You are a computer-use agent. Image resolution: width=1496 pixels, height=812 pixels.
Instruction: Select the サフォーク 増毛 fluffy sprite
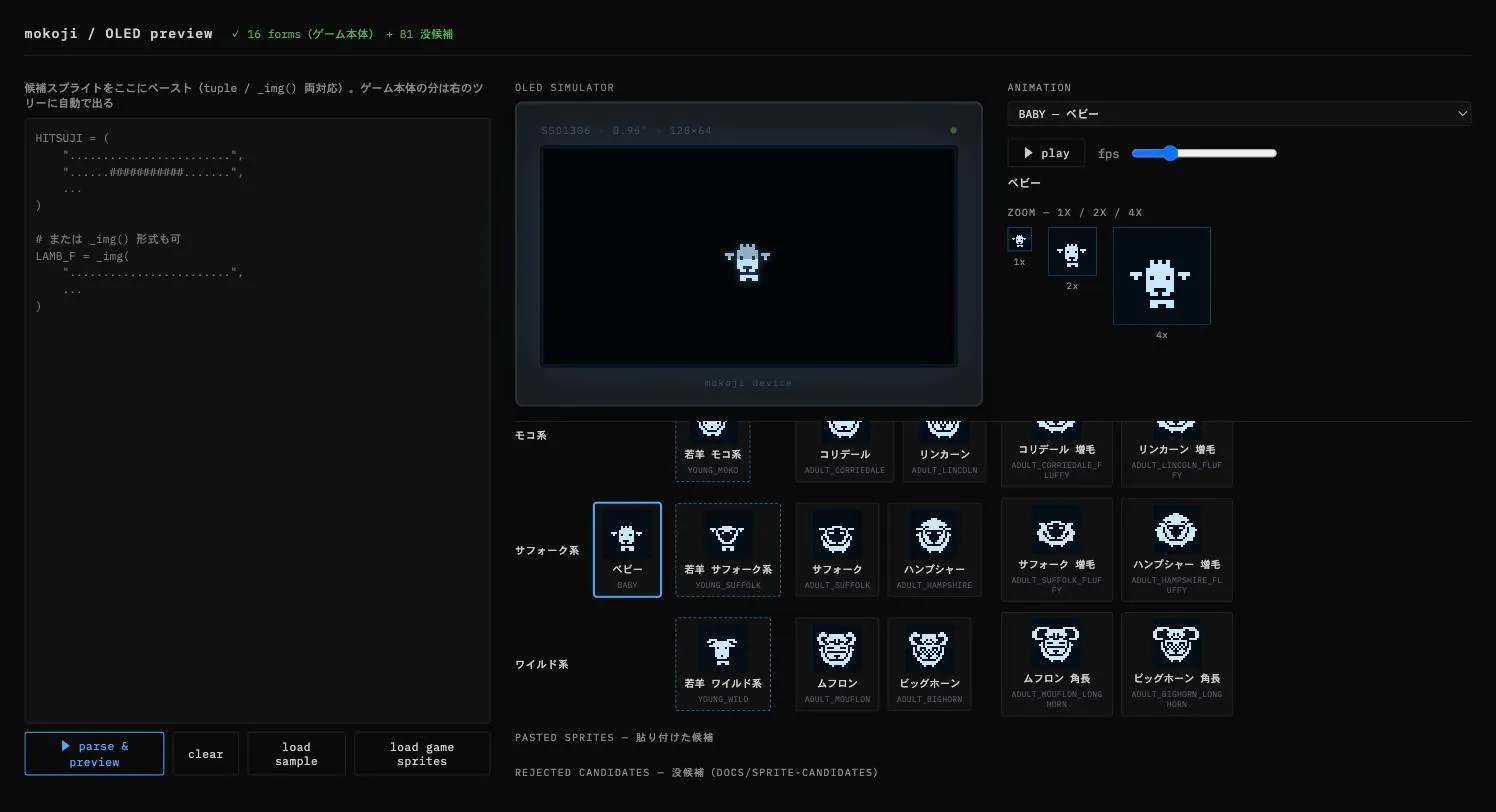tap(1056, 550)
